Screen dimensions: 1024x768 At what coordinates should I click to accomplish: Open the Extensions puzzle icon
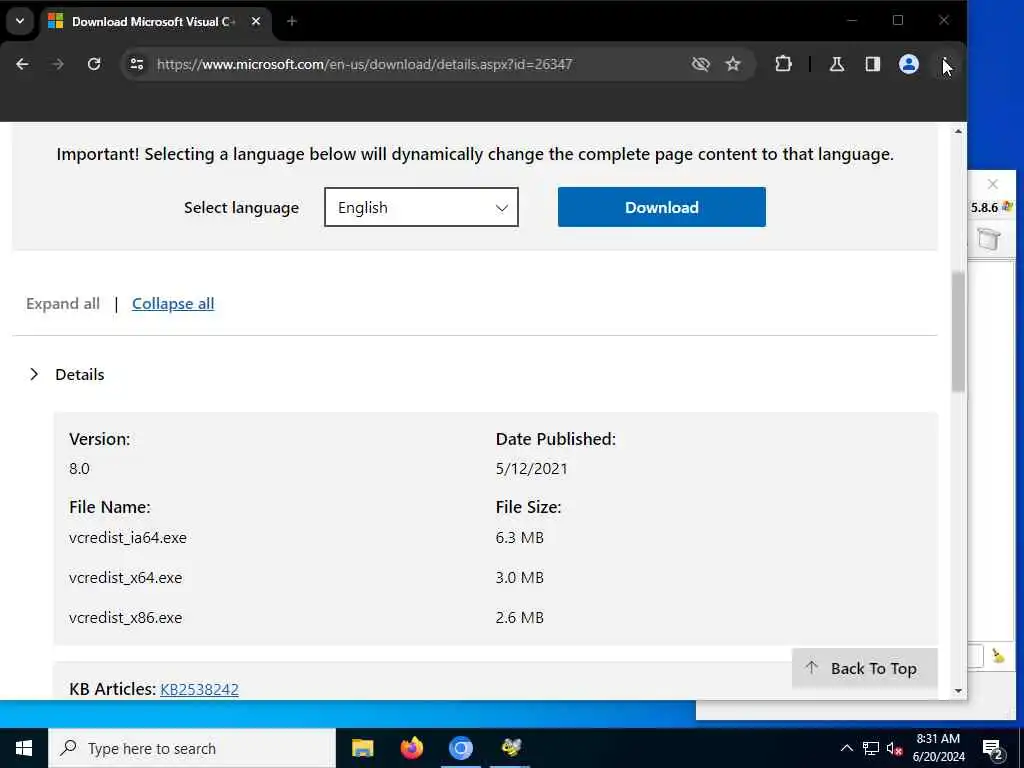pos(783,64)
